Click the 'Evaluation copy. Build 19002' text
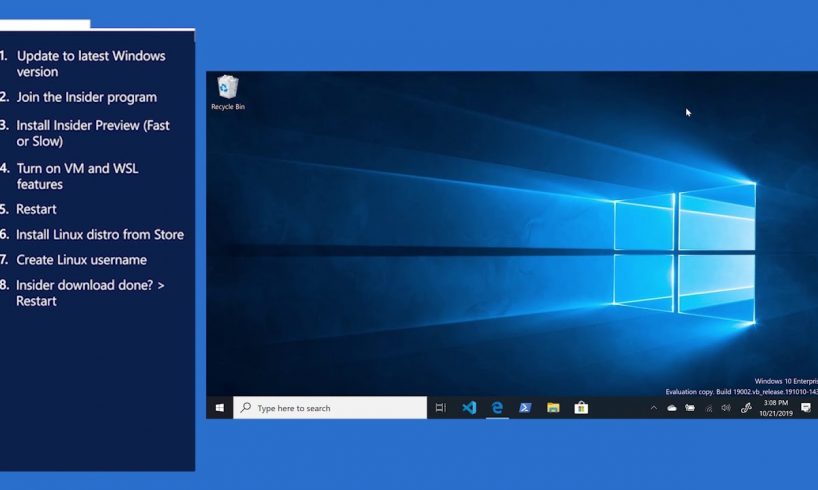This screenshot has width=818, height=490. point(741,391)
